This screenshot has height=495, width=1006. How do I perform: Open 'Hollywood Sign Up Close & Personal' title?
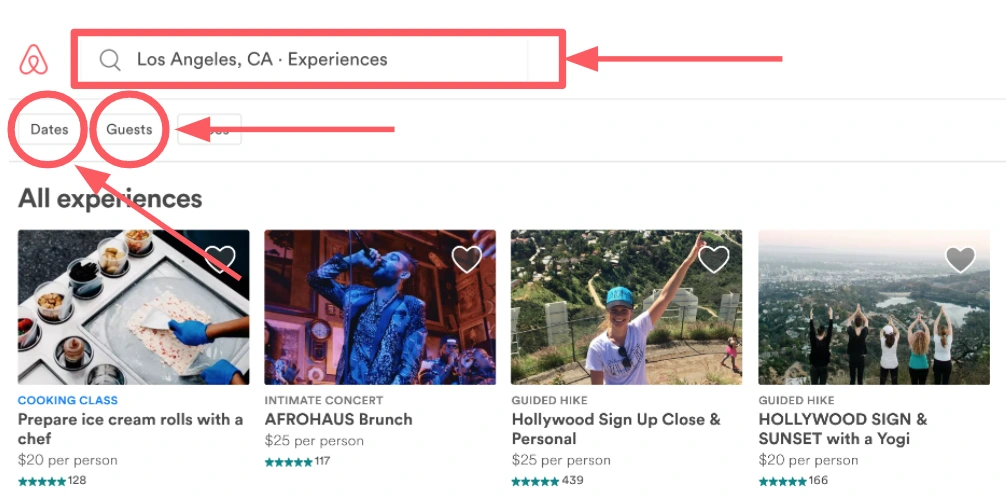(616, 429)
